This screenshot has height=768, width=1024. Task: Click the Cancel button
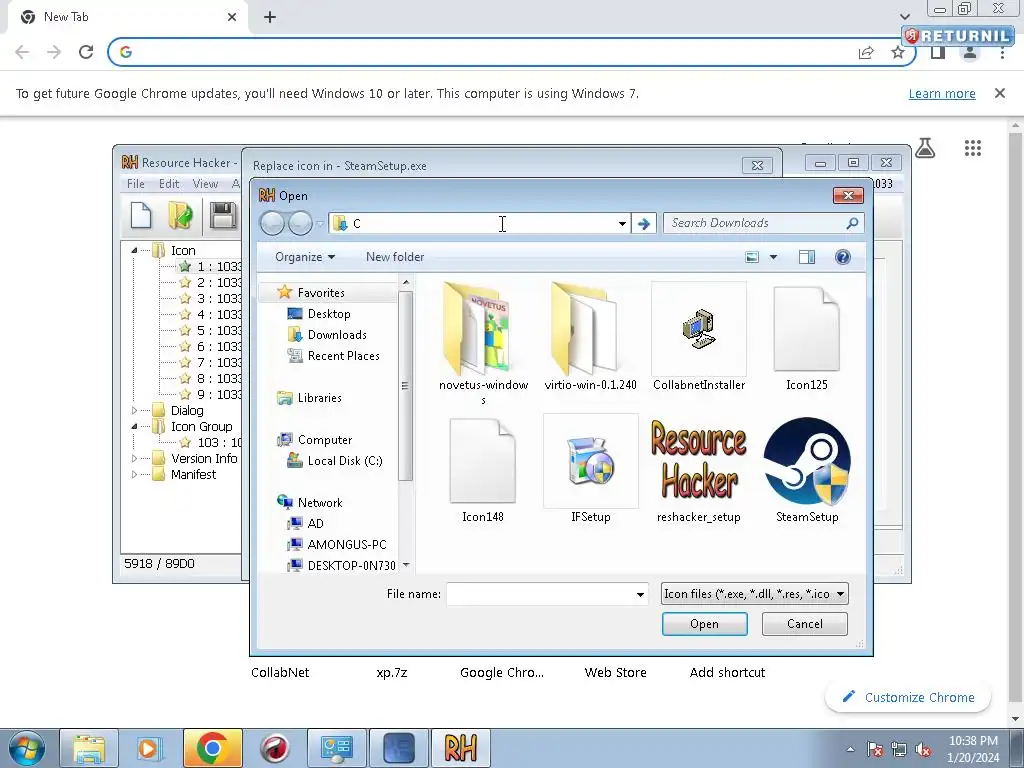(x=805, y=624)
